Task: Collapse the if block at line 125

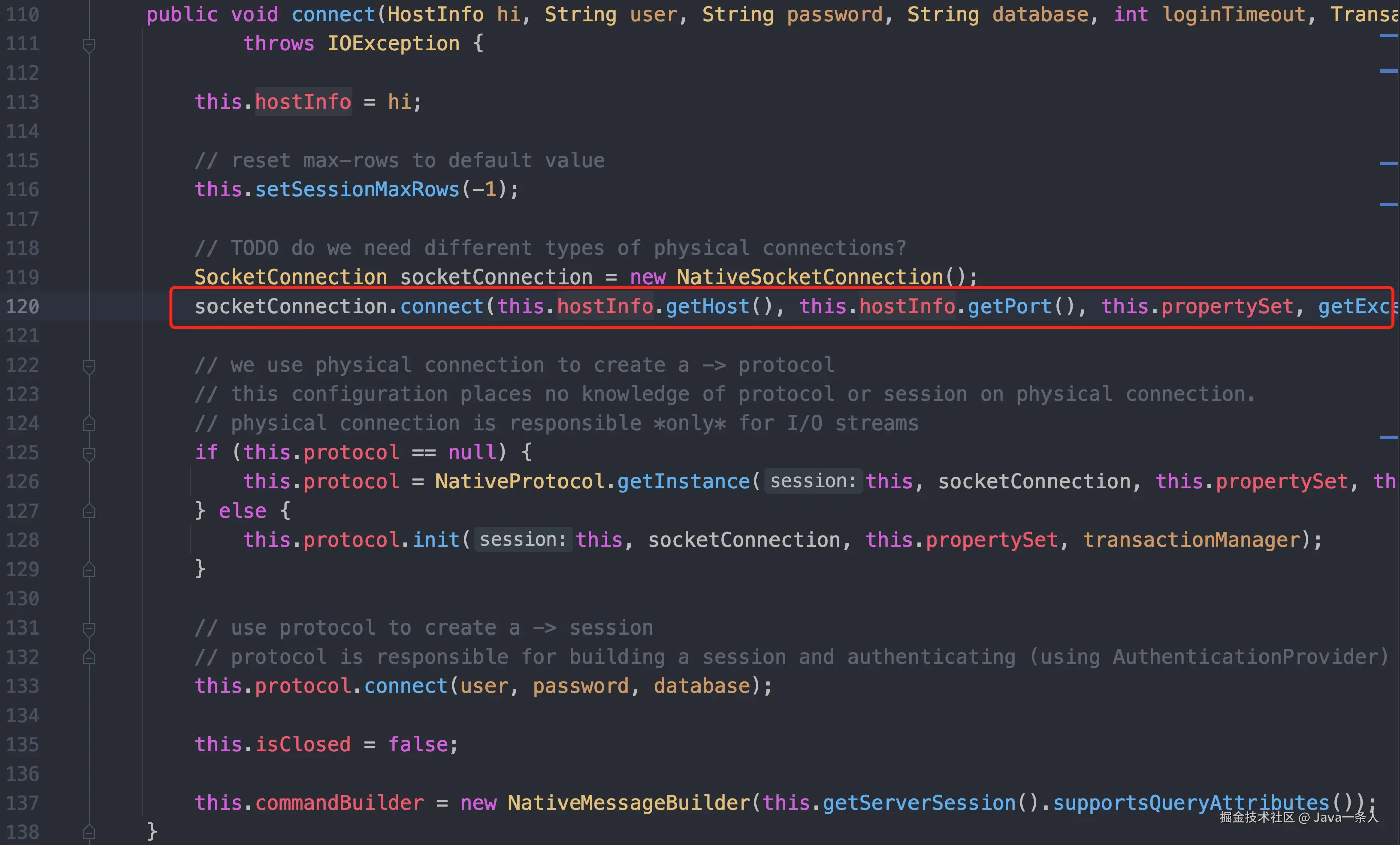Action: click(x=89, y=453)
